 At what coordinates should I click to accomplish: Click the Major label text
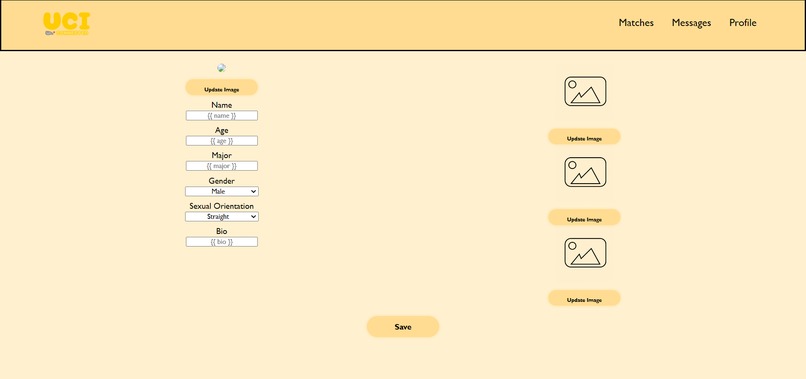[x=222, y=155]
